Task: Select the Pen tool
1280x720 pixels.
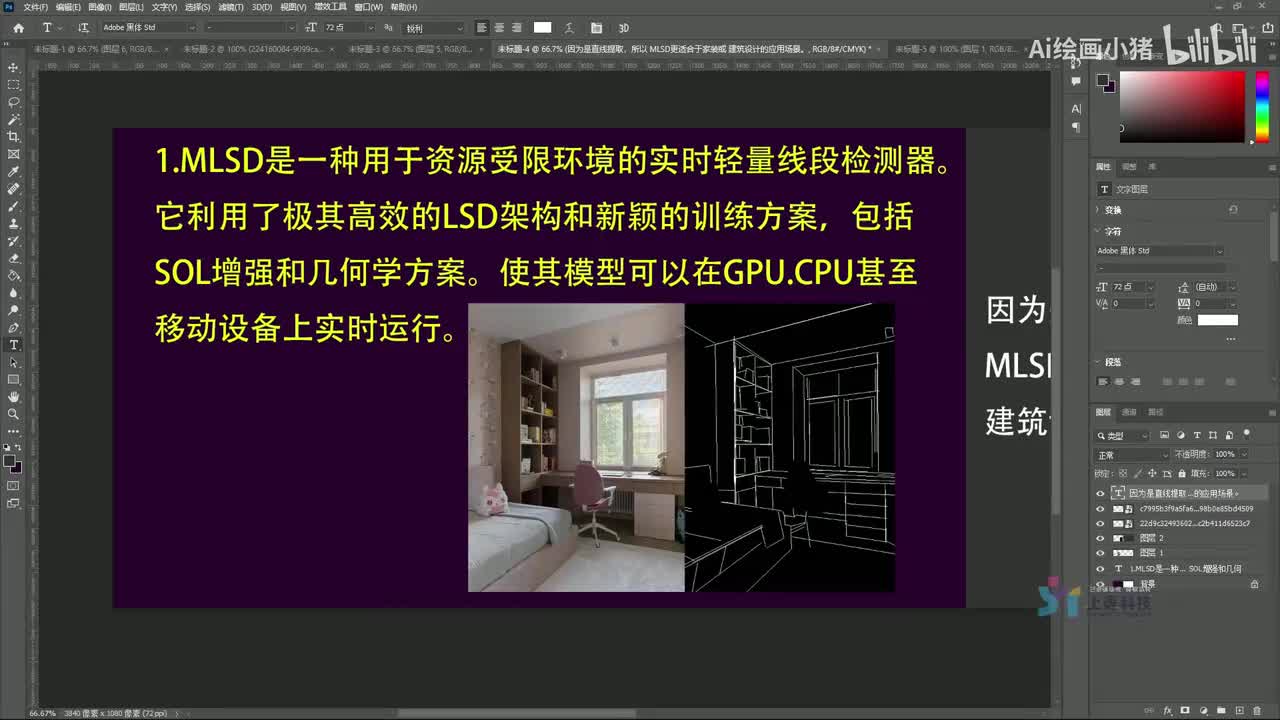Action: click(x=14, y=328)
